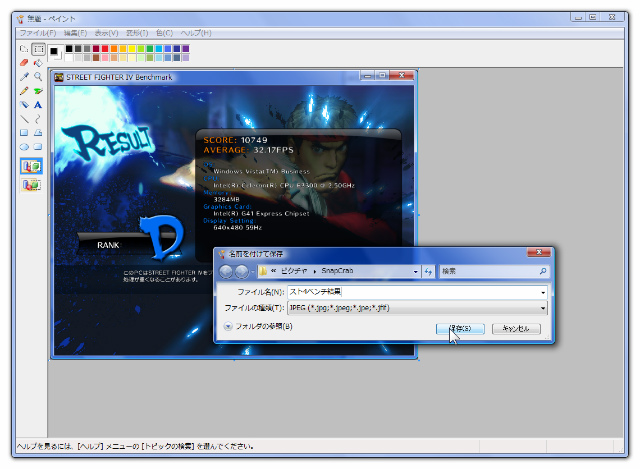Expand the address bar previous locations dropdown
Image resolution: width=640 pixels, height=469 pixels.
click(416, 271)
